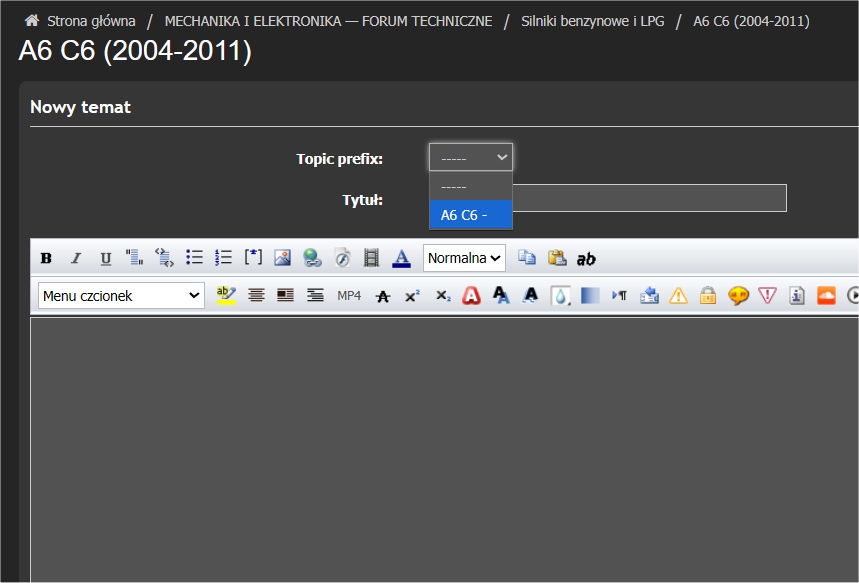Screen dimensions: 859x583
Task: Open the font color picker
Action: (401, 258)
